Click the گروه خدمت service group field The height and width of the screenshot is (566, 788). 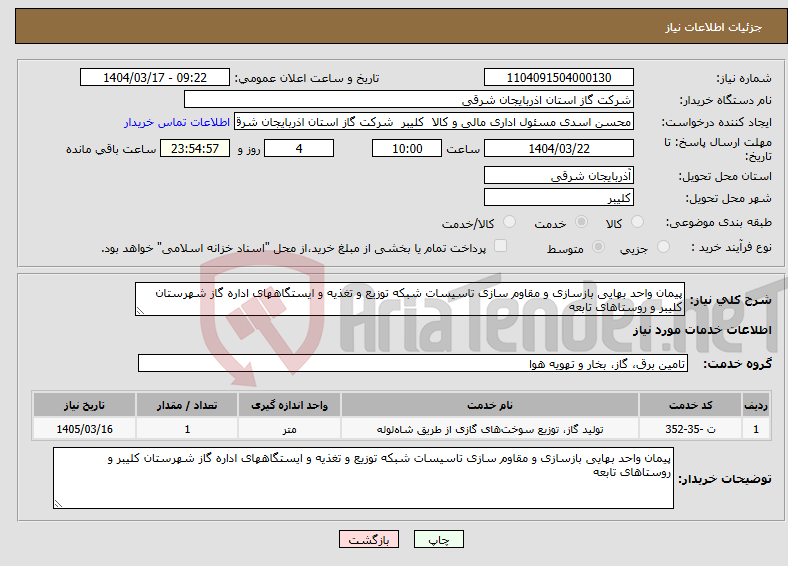(x=413, y=363)
